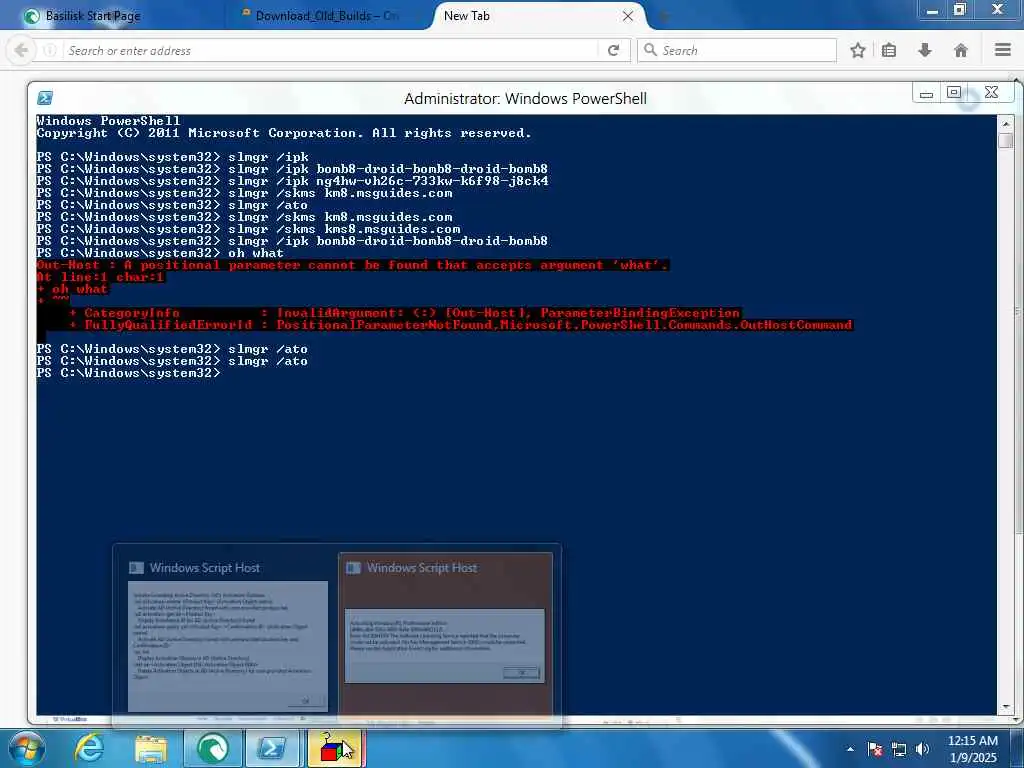This screenshot has height=768, width=1024.
Task: Go back with the browser back arrow
Action: [21, 50]
